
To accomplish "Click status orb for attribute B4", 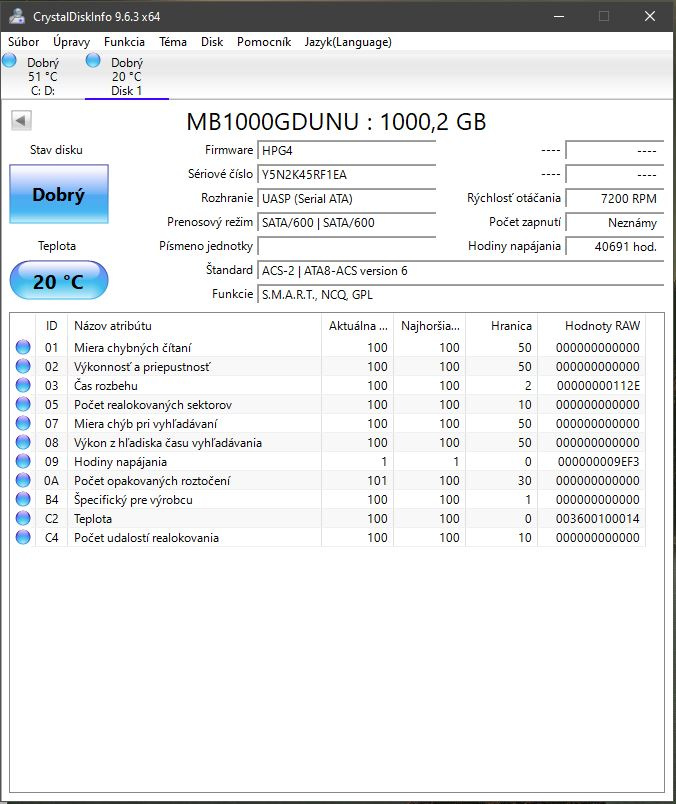I will 23,499.
